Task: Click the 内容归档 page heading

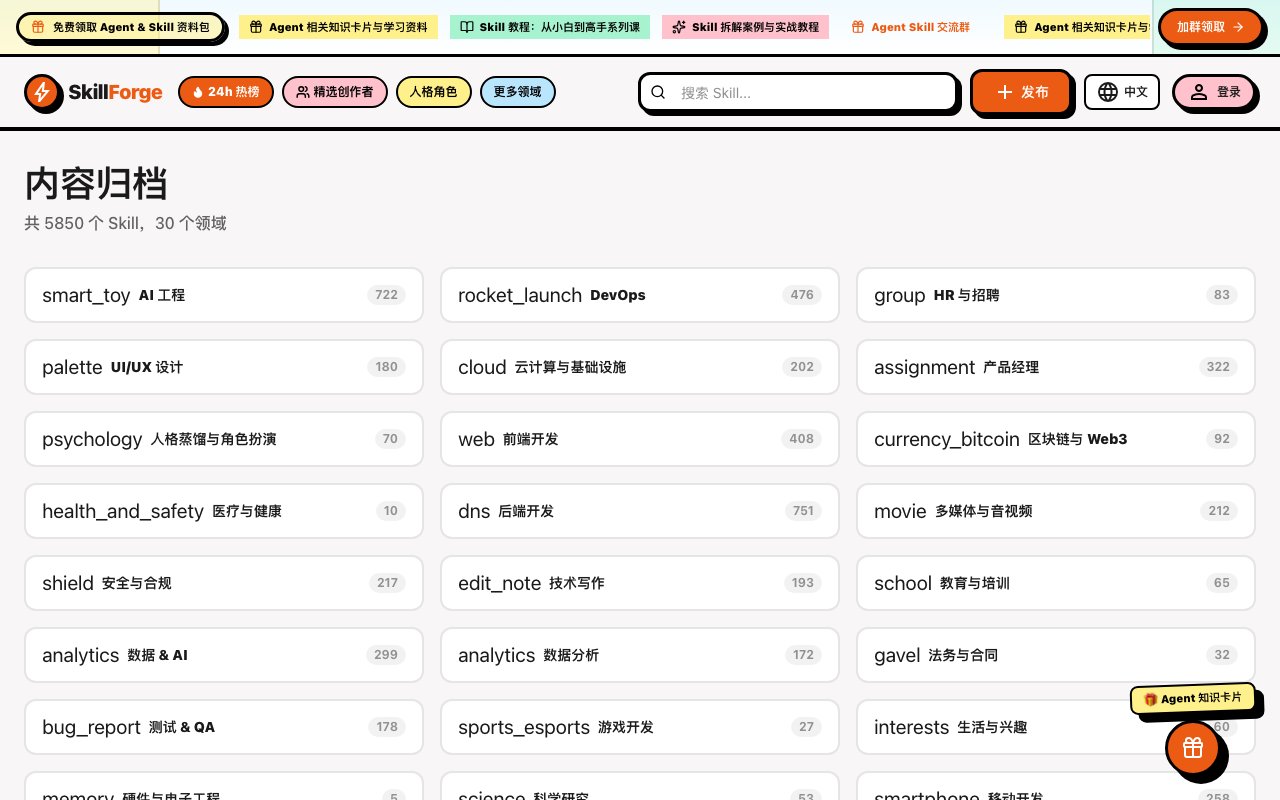Action: 96,184
